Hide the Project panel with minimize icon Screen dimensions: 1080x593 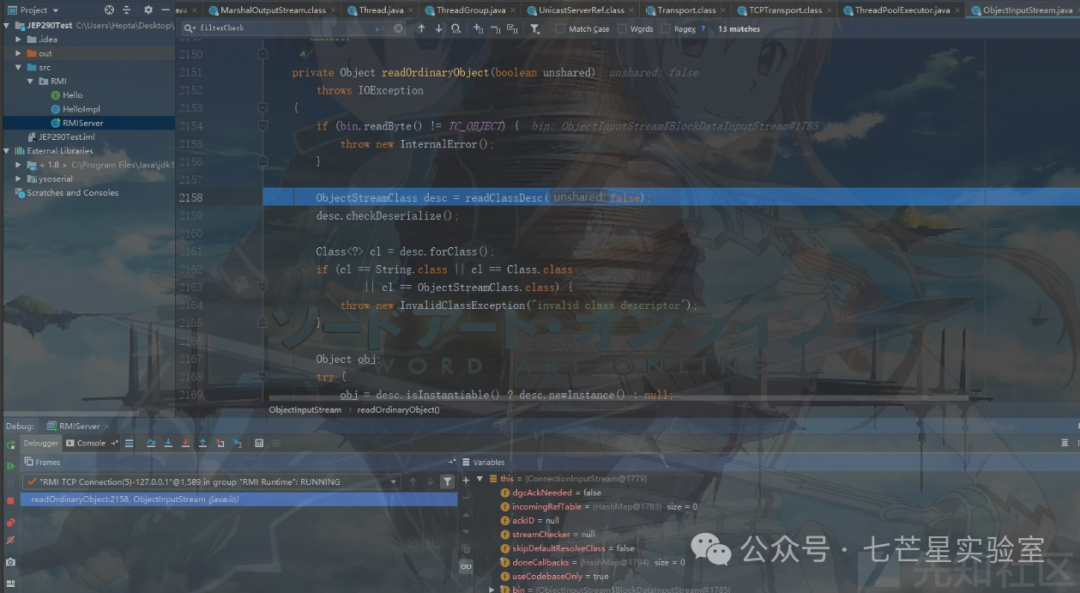[x=165, y=10]
